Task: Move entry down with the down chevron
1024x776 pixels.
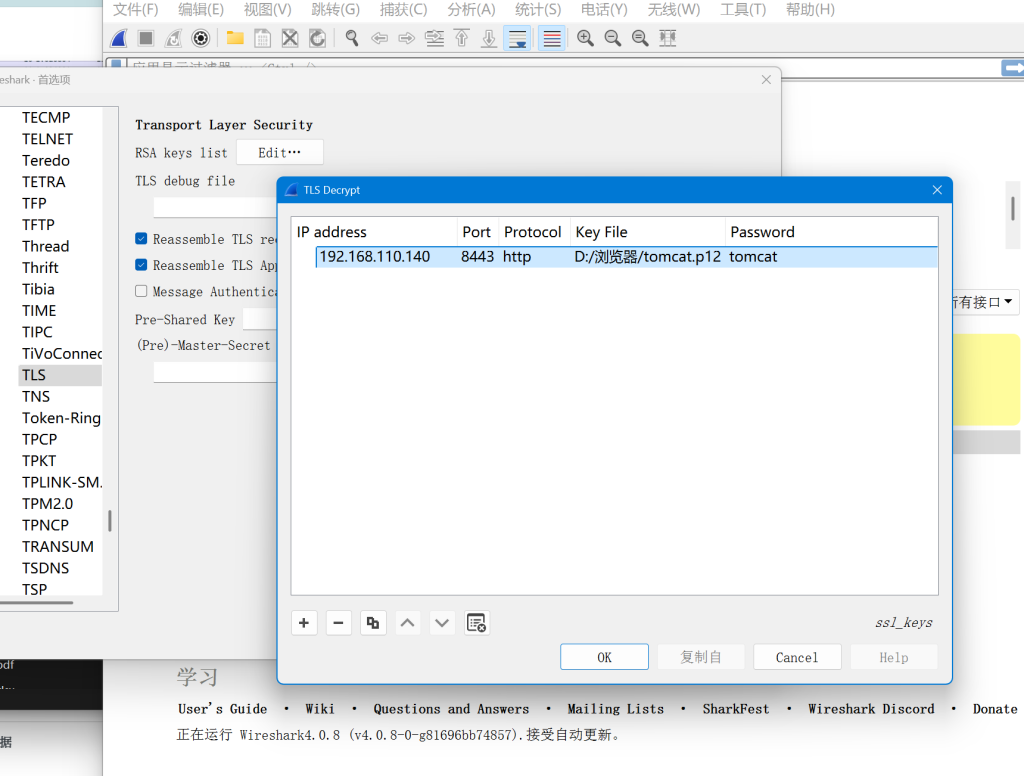Action: [442, 623]
